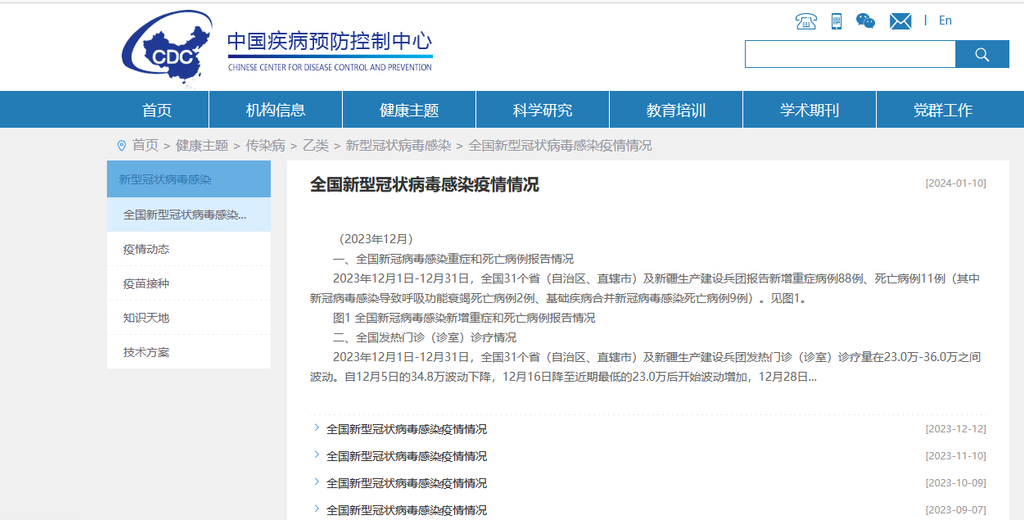
Task: Open the mobile QR code icon
Action: click(836, 21)
